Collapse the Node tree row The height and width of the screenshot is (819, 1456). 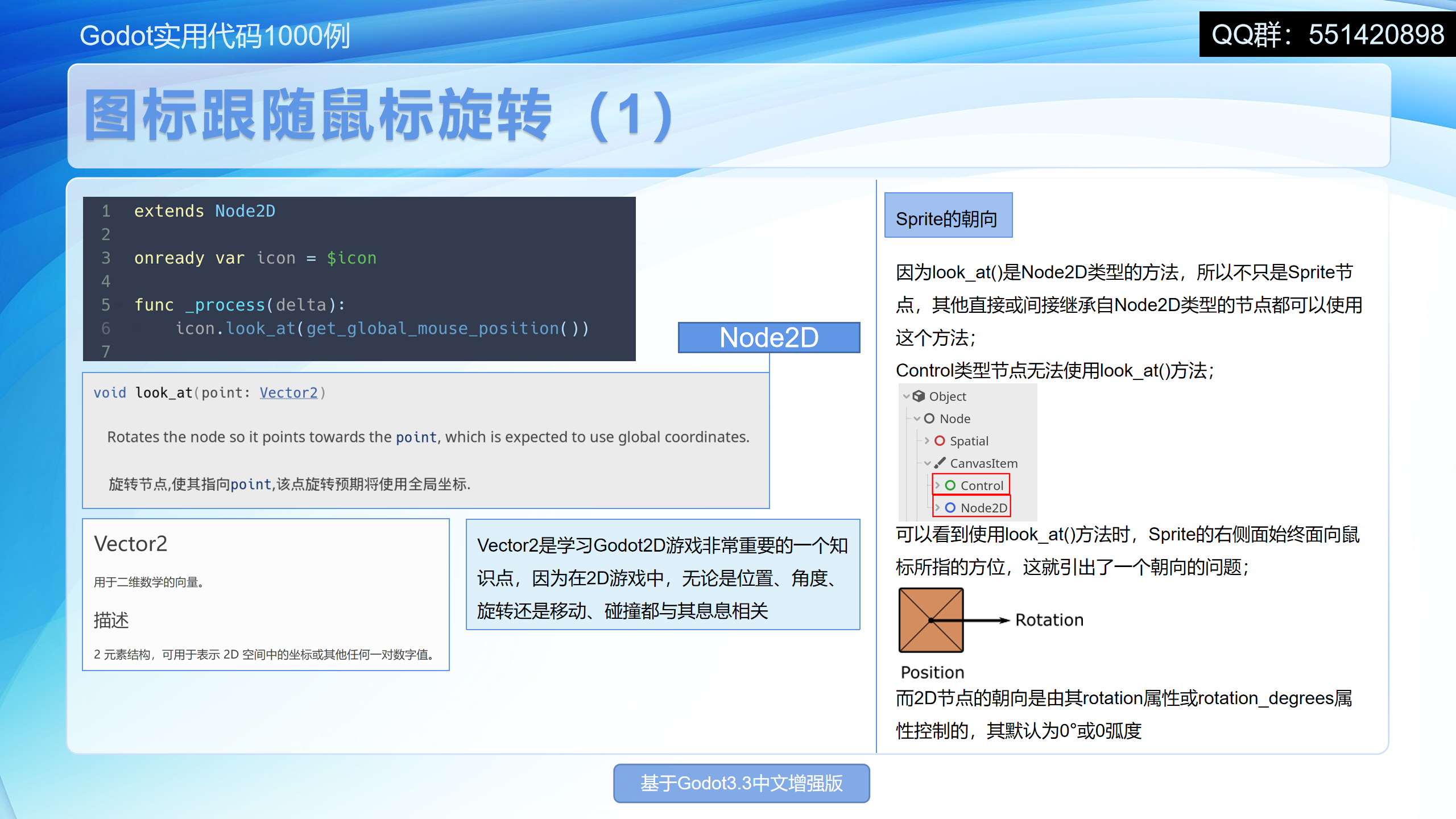(x=917, y=419)
